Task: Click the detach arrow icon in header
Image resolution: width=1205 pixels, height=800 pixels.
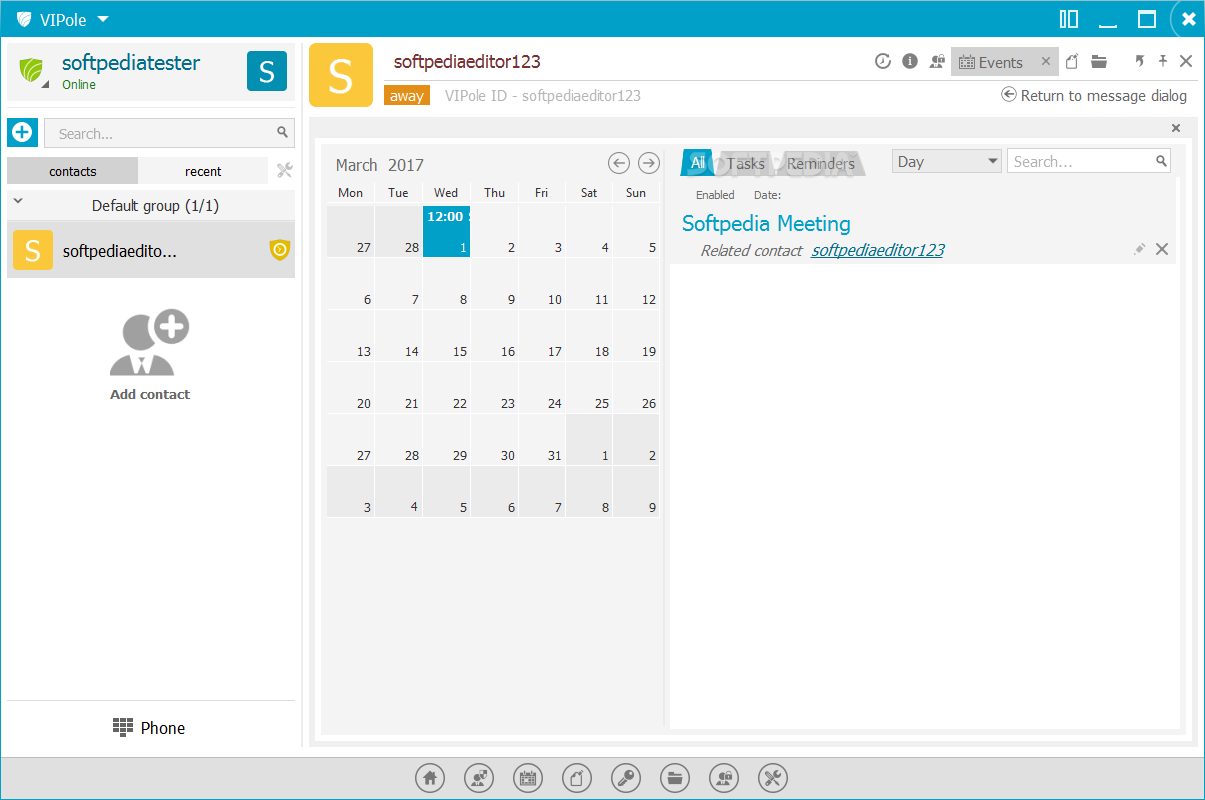Action: click(x=1139, y=61)
